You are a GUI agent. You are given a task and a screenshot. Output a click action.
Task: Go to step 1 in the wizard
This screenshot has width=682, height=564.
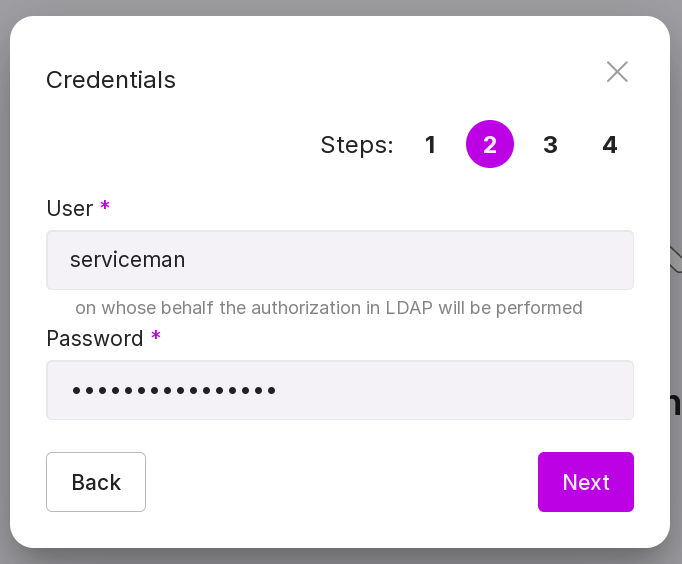pyautogui.click(x=430, y=145)
